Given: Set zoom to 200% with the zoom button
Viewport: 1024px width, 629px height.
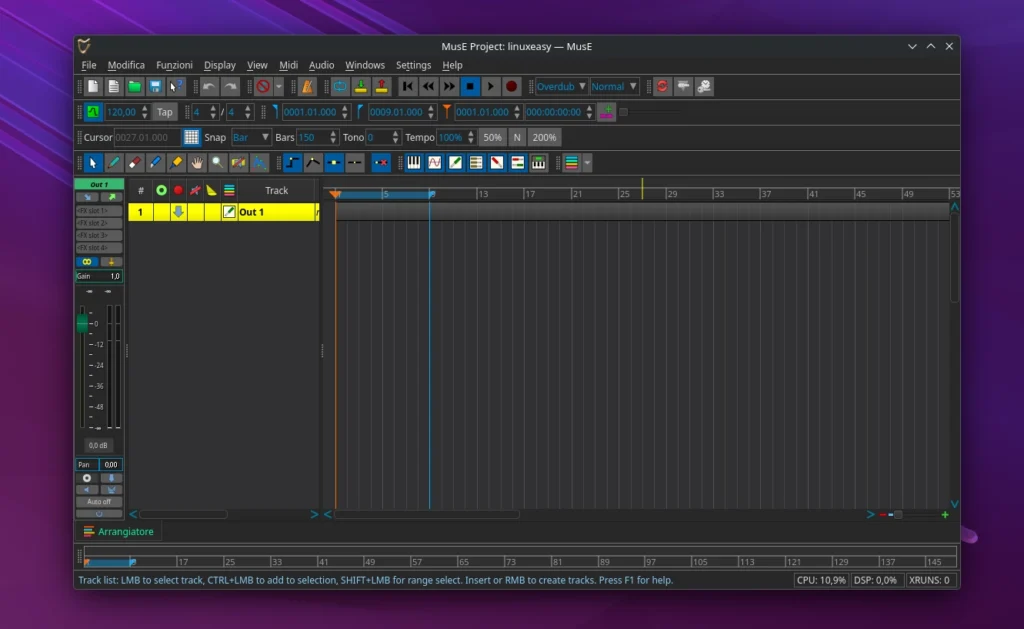Looking at the screenshot, I should click(x=544, y=137).
